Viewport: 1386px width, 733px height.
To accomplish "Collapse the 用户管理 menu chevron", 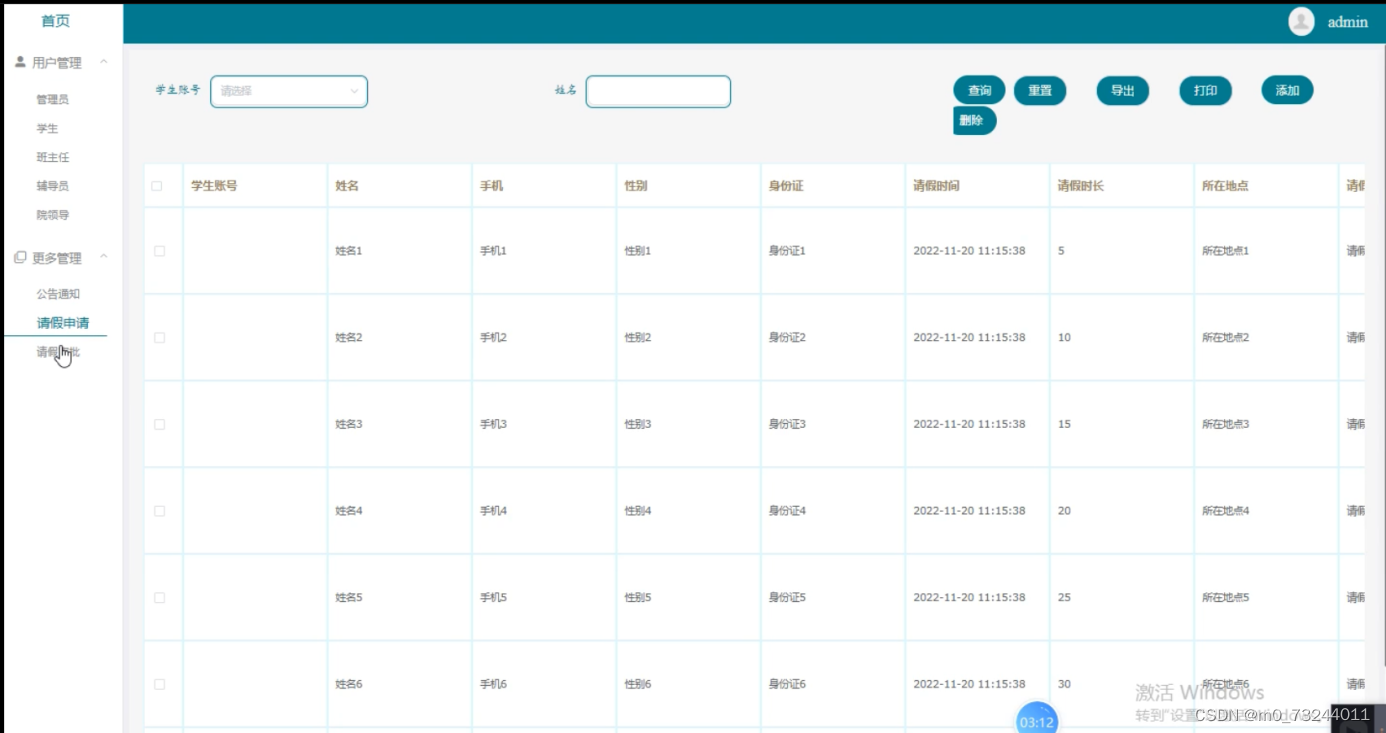I will tap(103, 62).
